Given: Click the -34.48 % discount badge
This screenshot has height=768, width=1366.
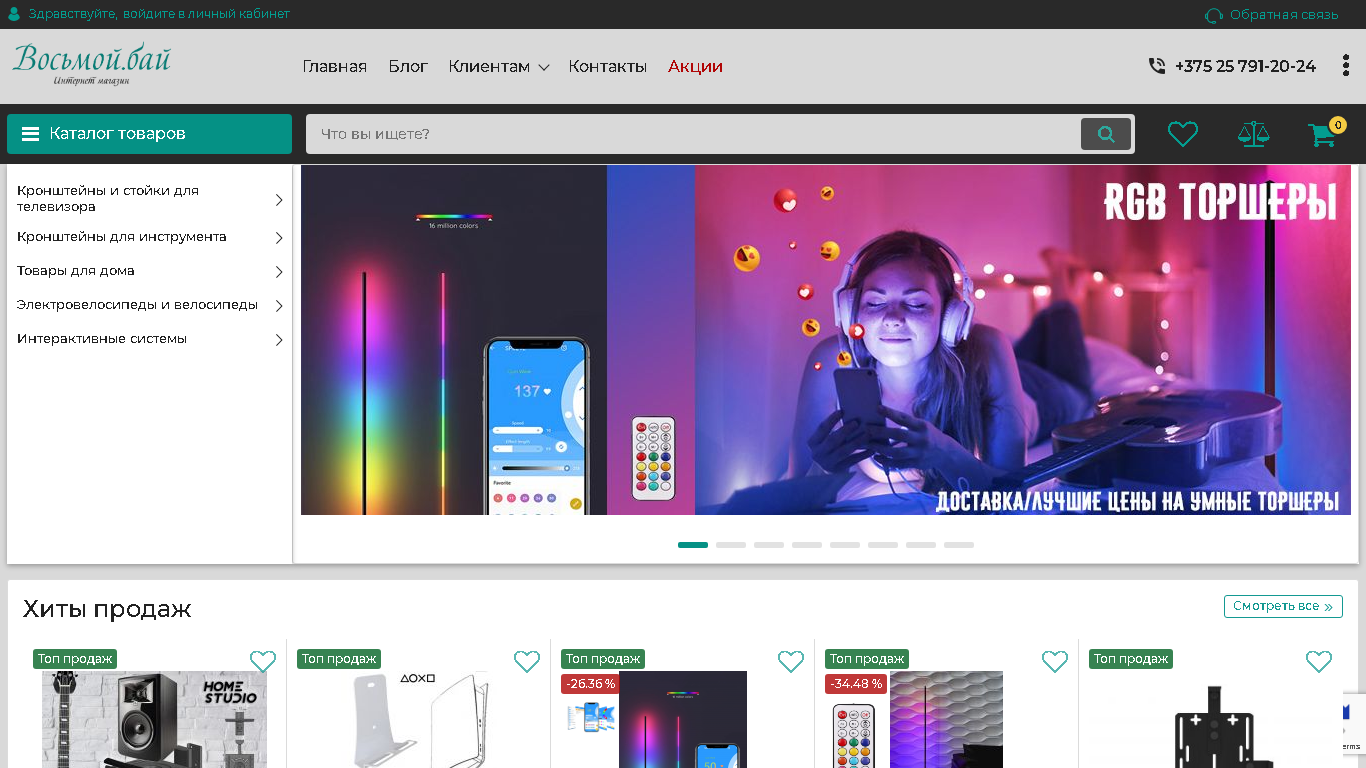Looking at the screenshot, I should [856, 684].
